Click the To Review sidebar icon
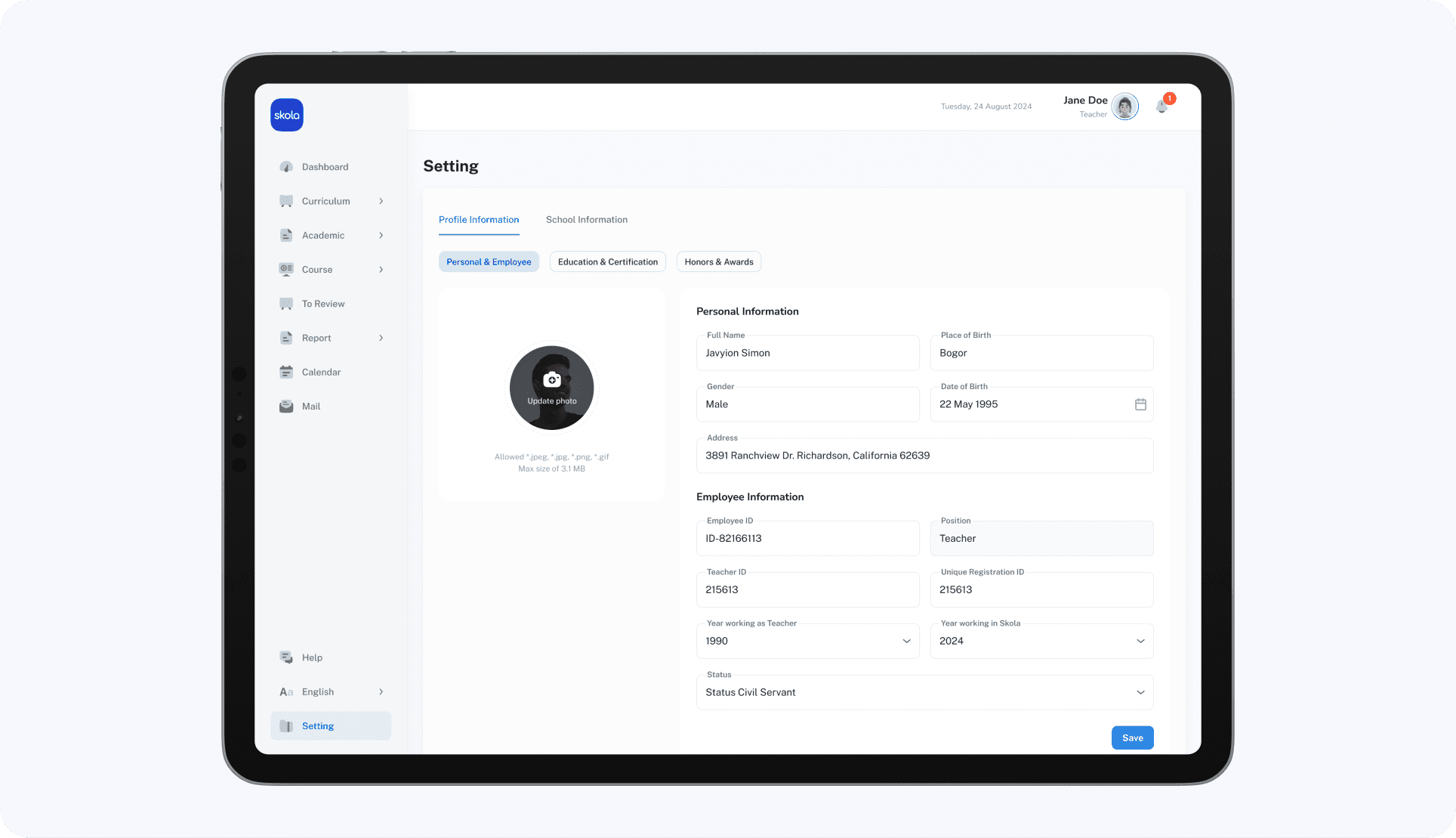1456x838 pixels. 286,304
